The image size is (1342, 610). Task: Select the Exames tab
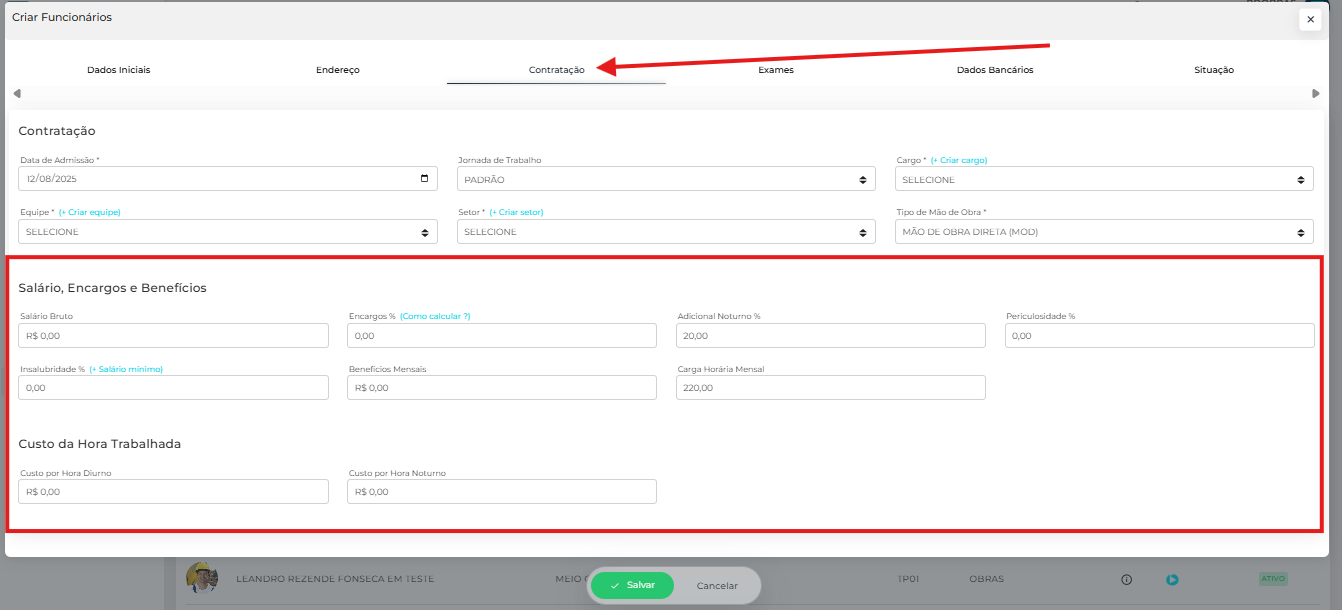coord(776,70)
